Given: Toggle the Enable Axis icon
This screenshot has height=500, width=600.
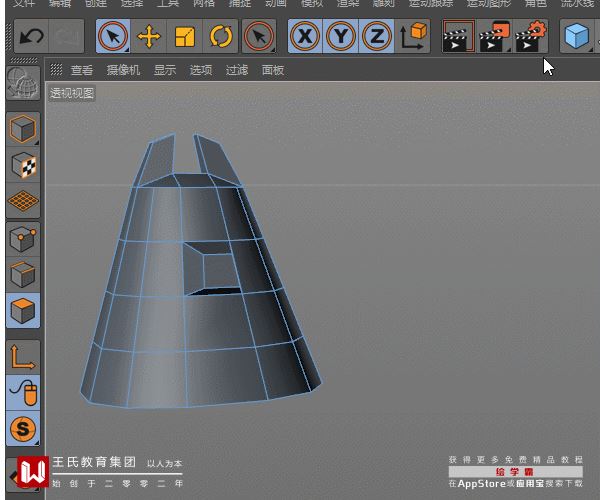Looking at the screenshot, I should click(23, 357).
